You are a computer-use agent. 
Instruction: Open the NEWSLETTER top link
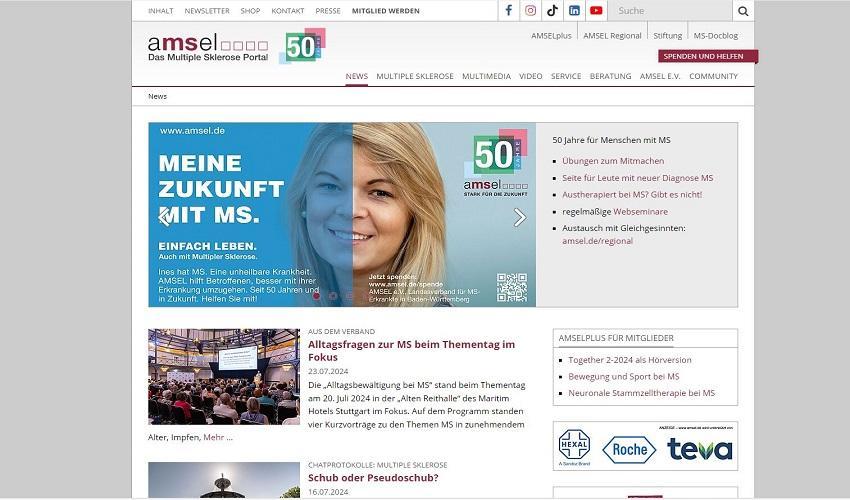coord(207,11)
